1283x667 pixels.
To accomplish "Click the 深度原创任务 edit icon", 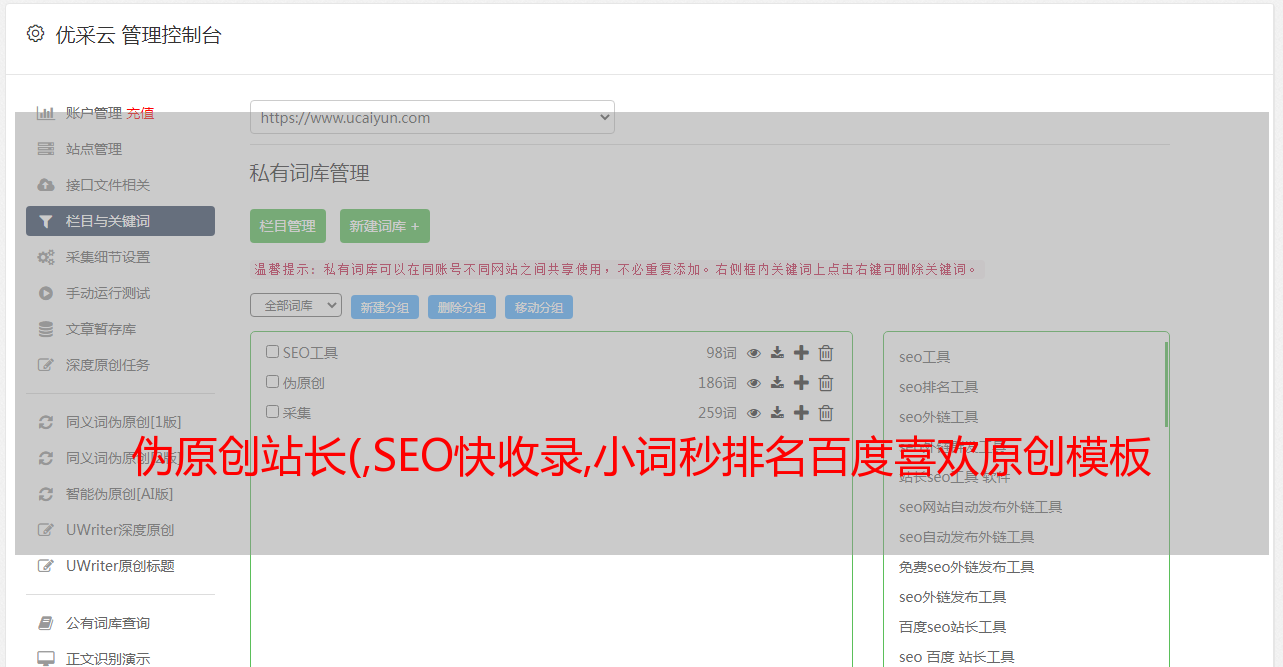I will [x=46, y=365].
